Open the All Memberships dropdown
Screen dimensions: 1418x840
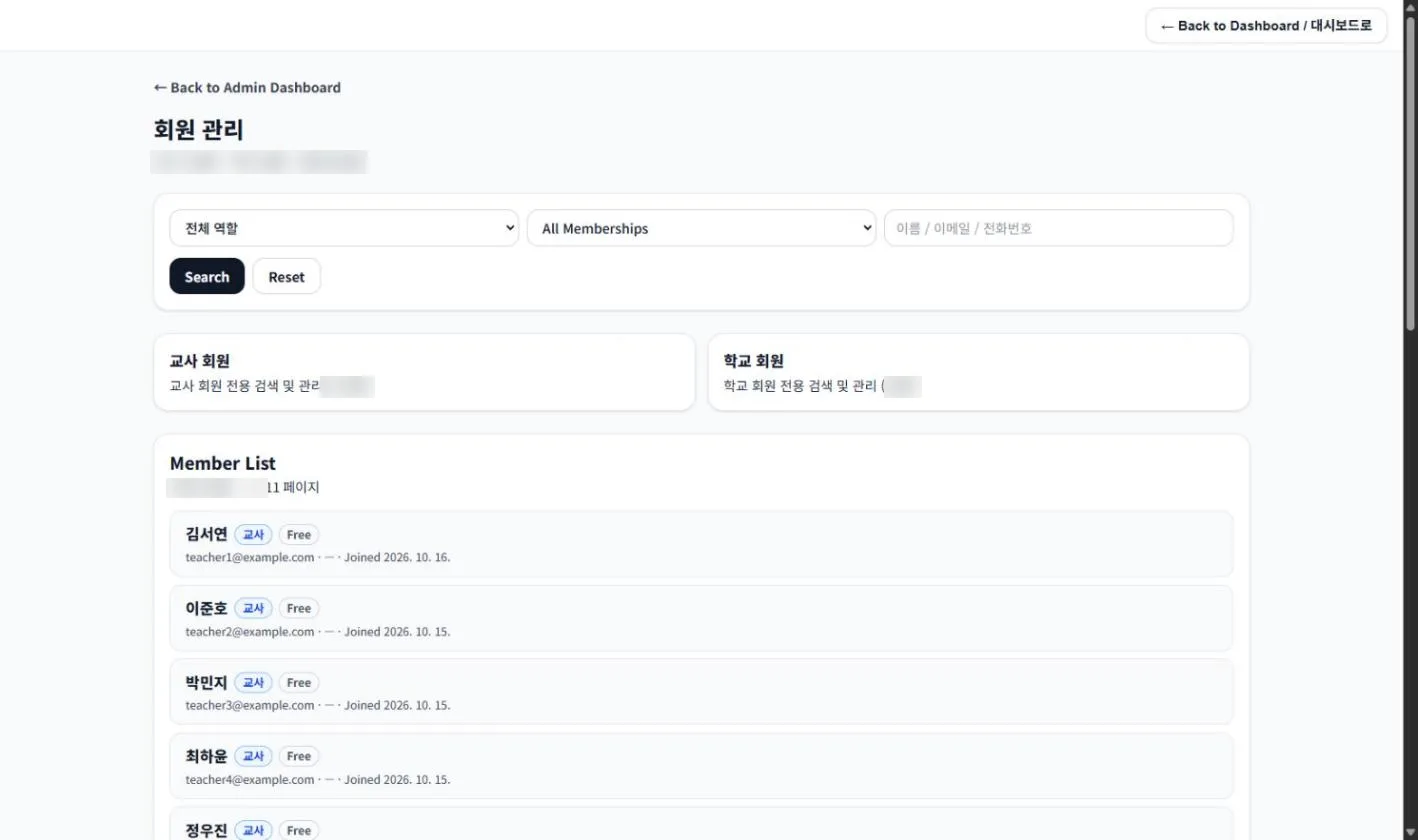(x=701, y=228)
